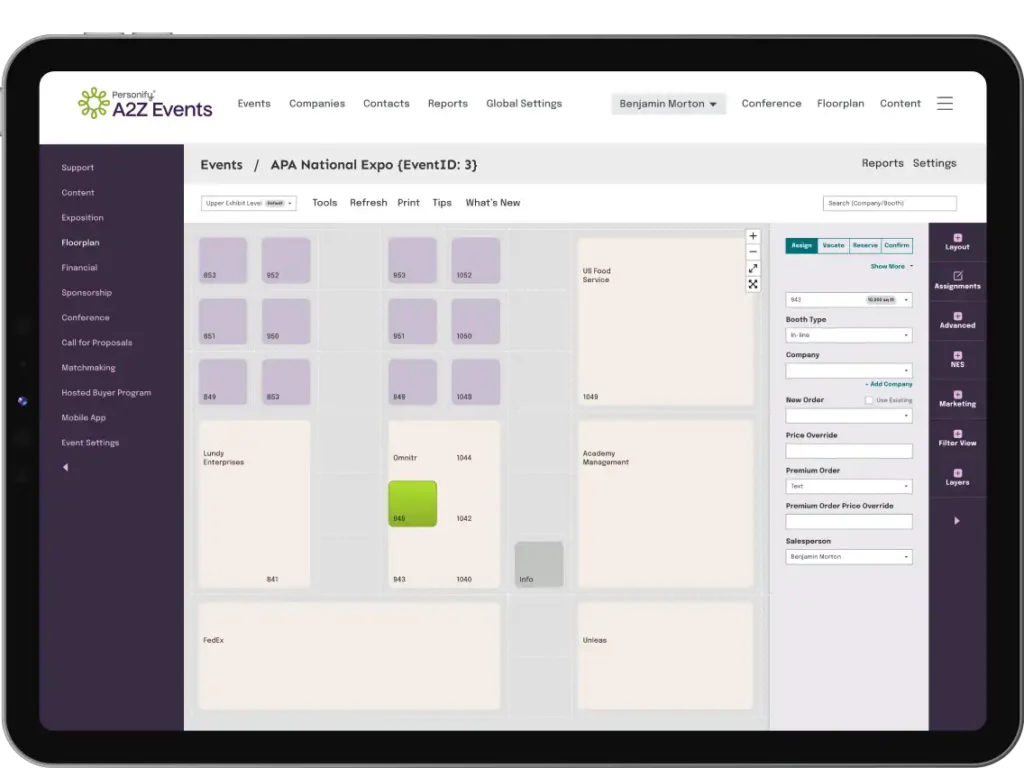Viewport: 1024px width, 768px height.
Task: Open the Layout panel icon
Action: [957, 242]
